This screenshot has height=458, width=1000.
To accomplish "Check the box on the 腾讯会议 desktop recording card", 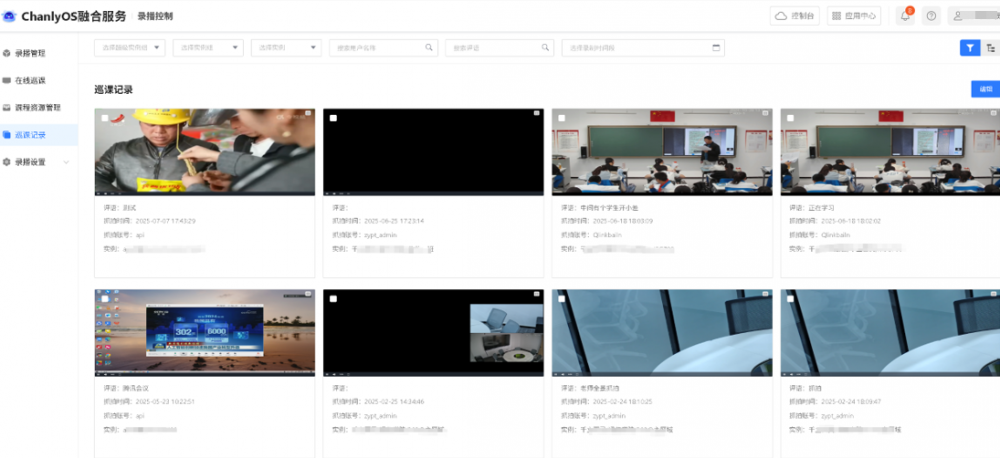I will pos(105,299).
